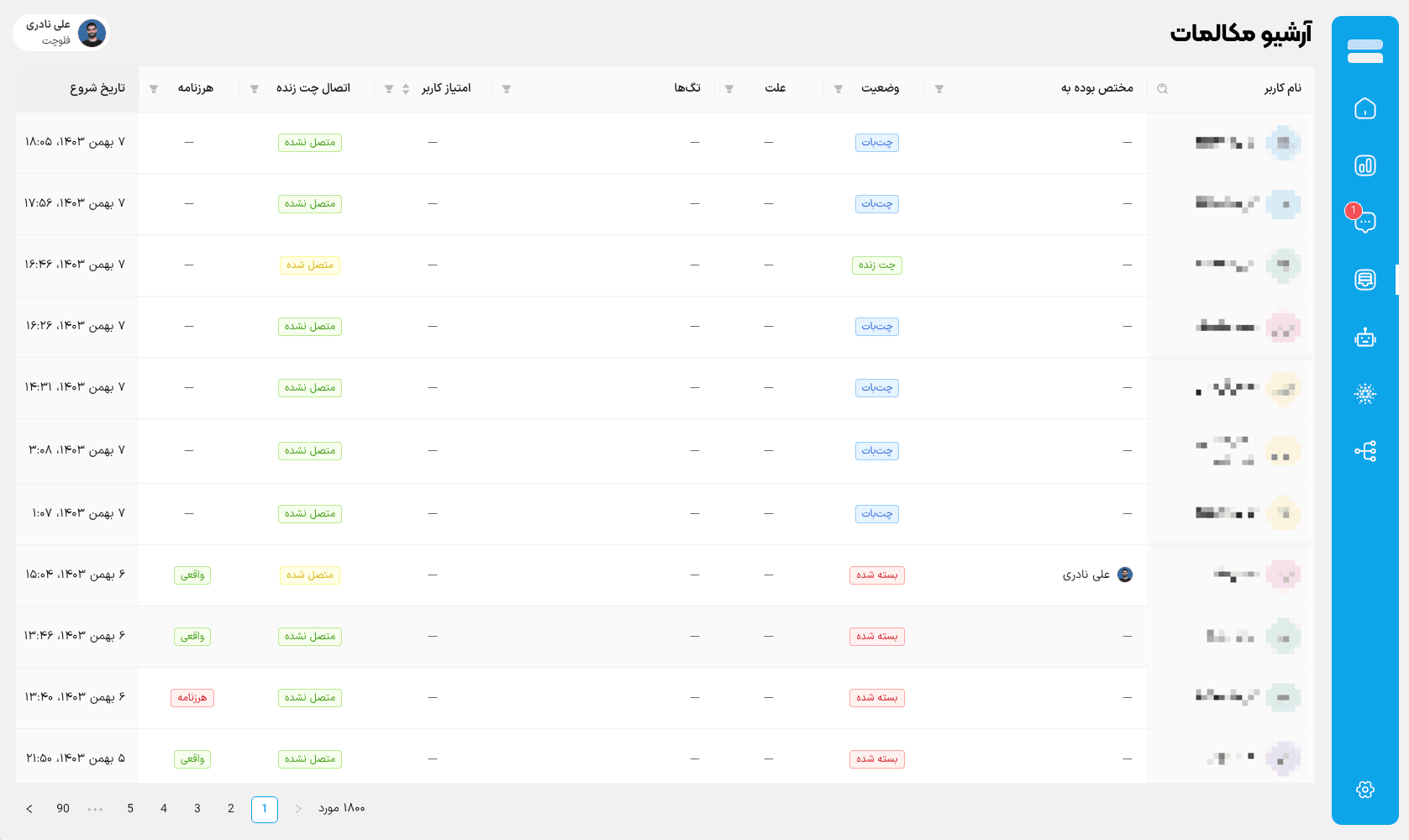Open chat inbox icon with notification badge
1409x840 pixels.
(1364, 222)
